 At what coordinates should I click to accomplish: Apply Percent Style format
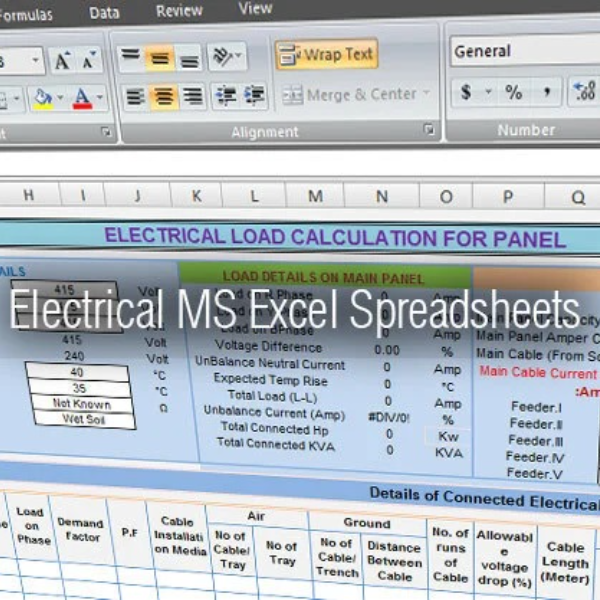513,92
